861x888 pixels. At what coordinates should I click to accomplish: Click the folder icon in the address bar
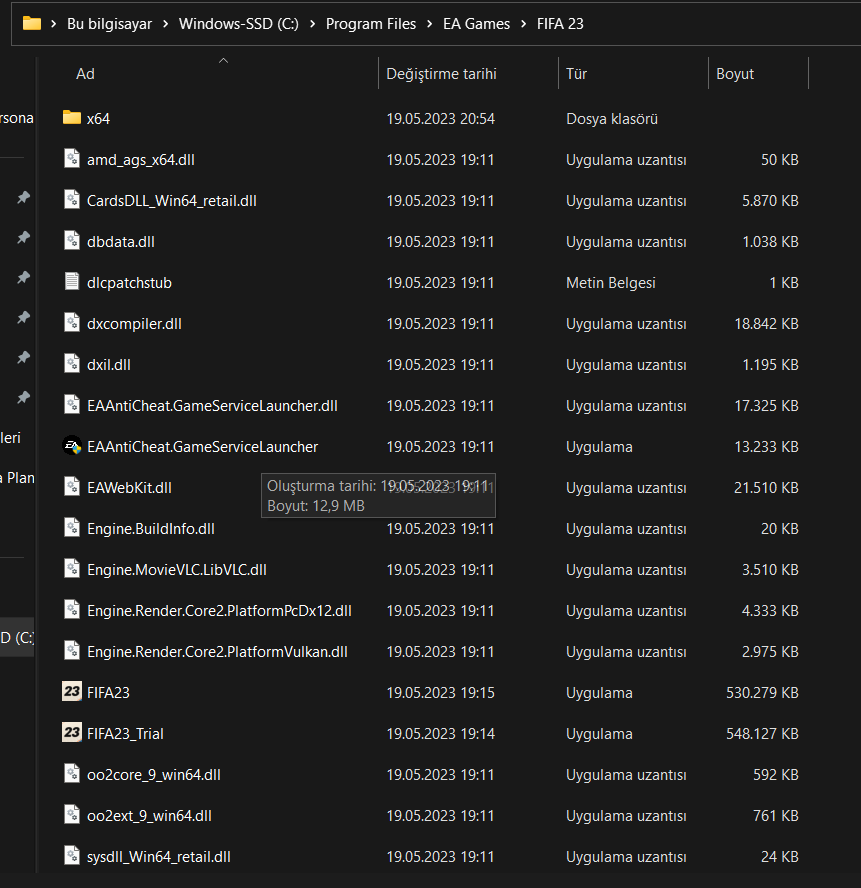tap(32, 23)
